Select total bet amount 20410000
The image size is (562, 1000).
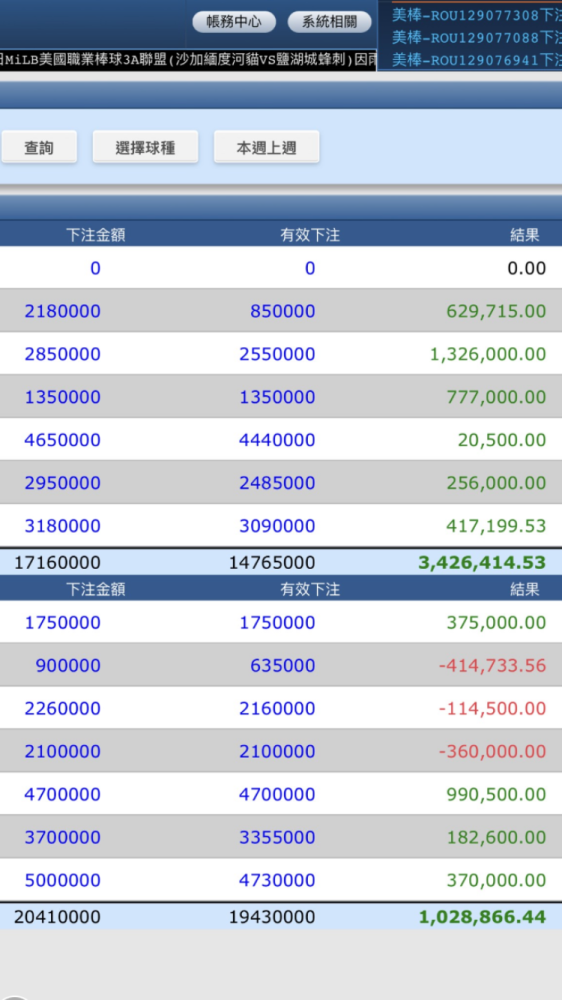57,917
